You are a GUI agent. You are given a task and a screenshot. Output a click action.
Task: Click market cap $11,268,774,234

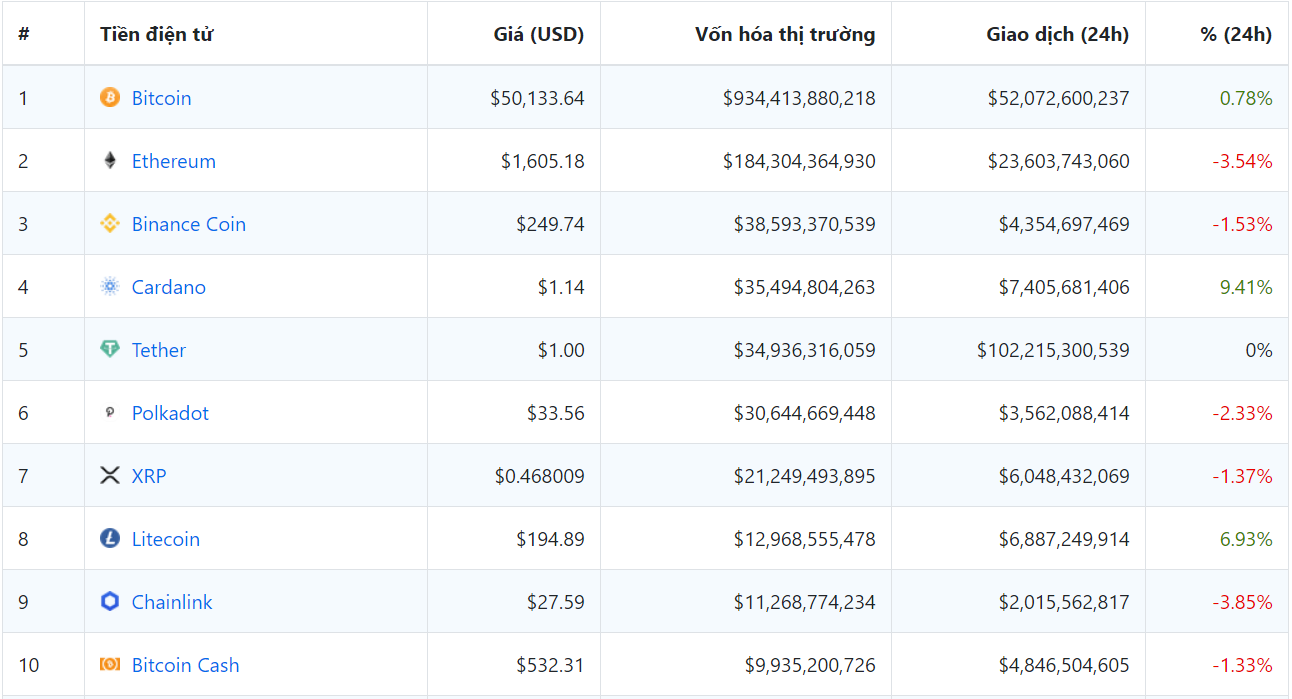805,602
